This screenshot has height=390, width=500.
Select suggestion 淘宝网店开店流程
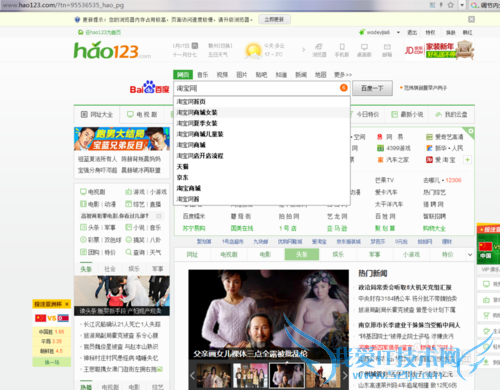point(262,156)
